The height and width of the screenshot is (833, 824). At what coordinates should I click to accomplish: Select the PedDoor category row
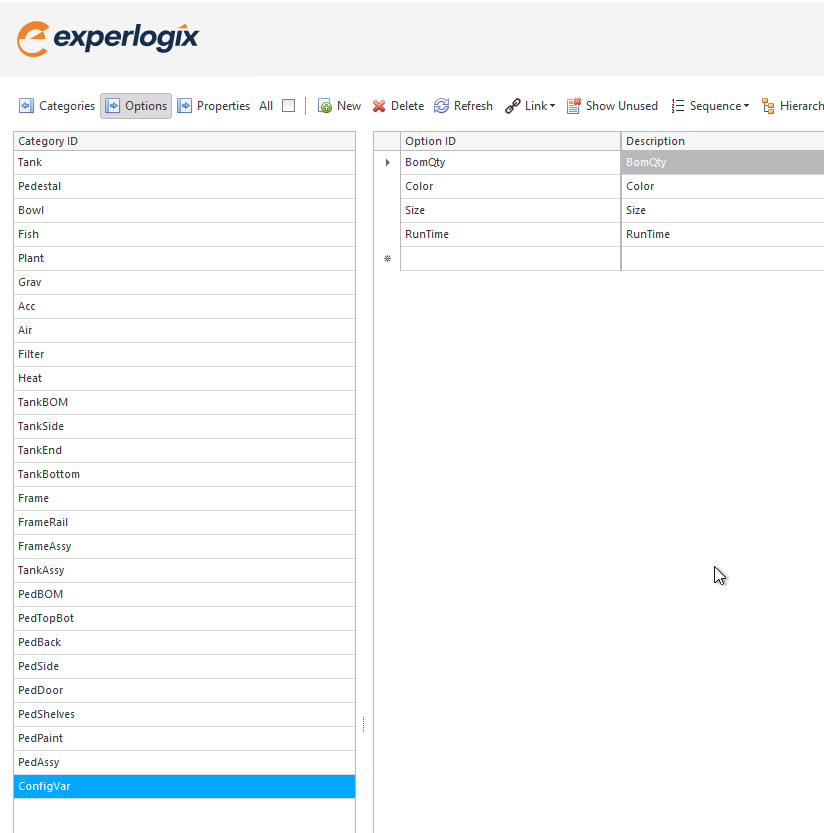184,691
